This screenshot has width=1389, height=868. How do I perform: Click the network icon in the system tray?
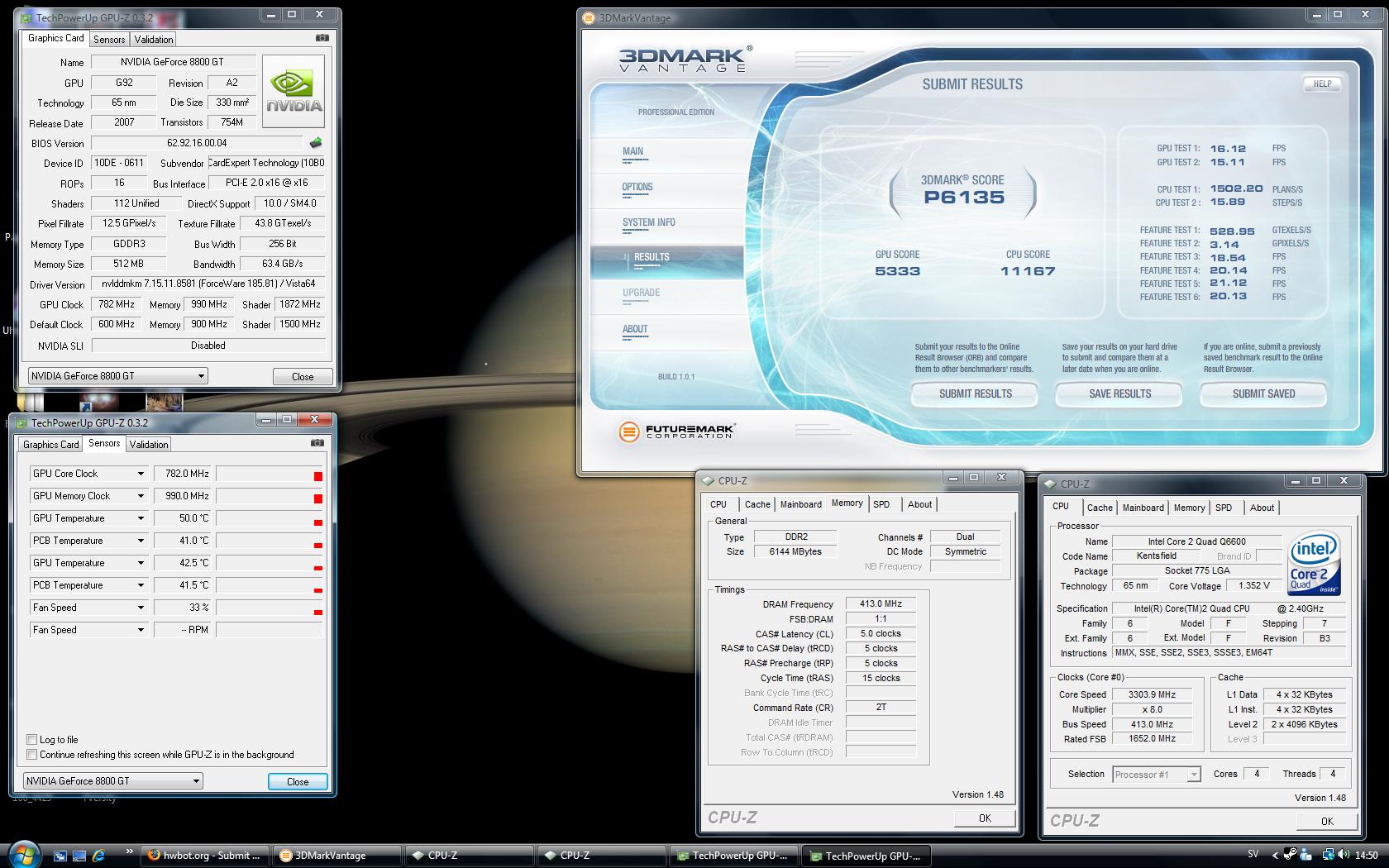click(1328, 855)
